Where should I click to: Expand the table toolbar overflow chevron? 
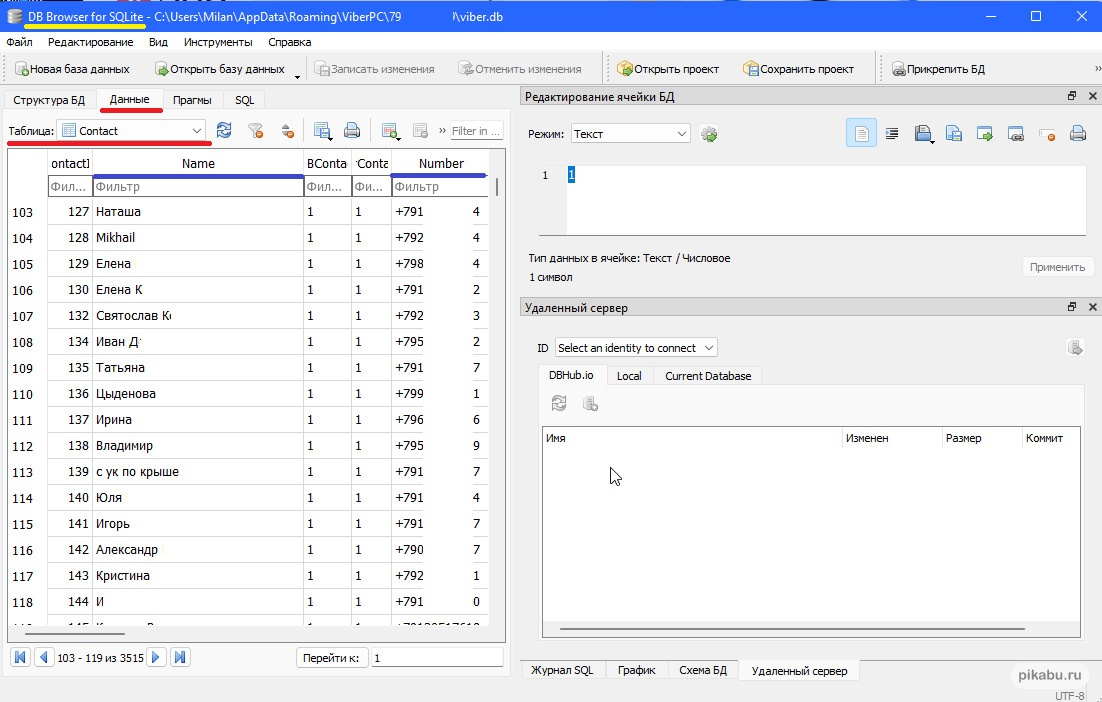click(442, 131)
